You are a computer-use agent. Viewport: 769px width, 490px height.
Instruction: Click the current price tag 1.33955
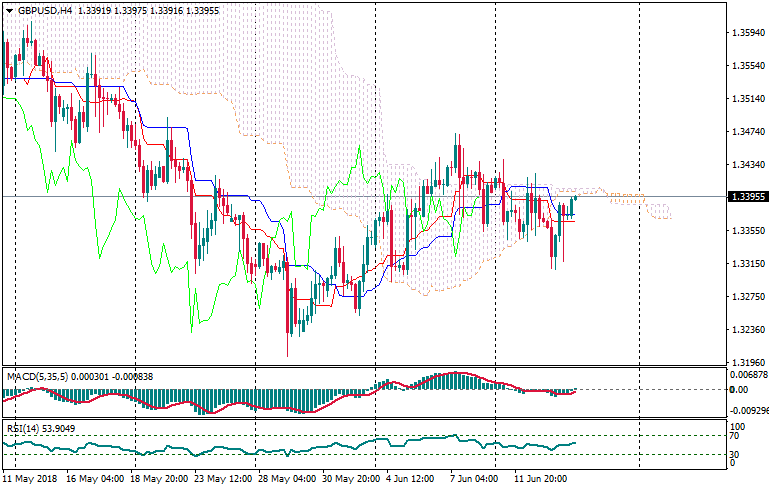click(748, 197)
